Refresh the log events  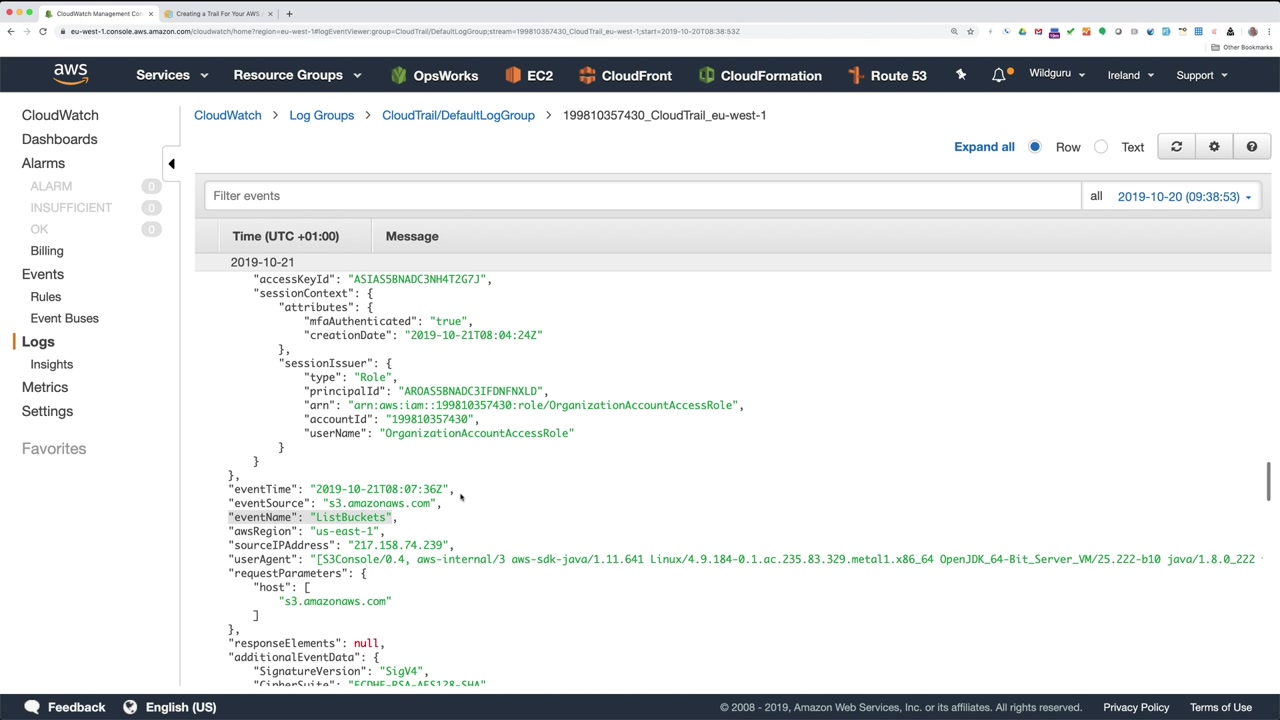tap(1176, 147)
